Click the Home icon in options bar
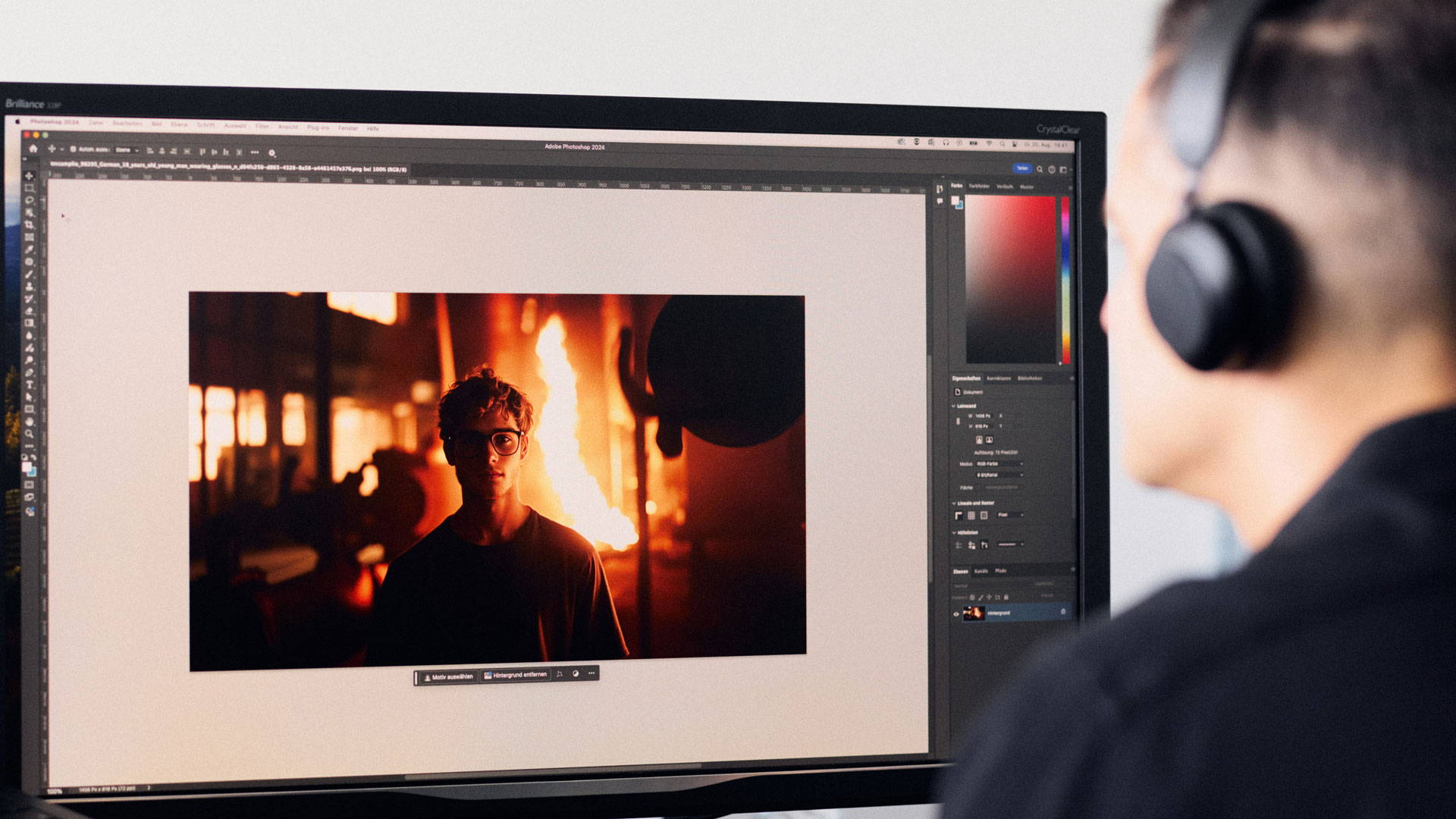 pos(33,149)
